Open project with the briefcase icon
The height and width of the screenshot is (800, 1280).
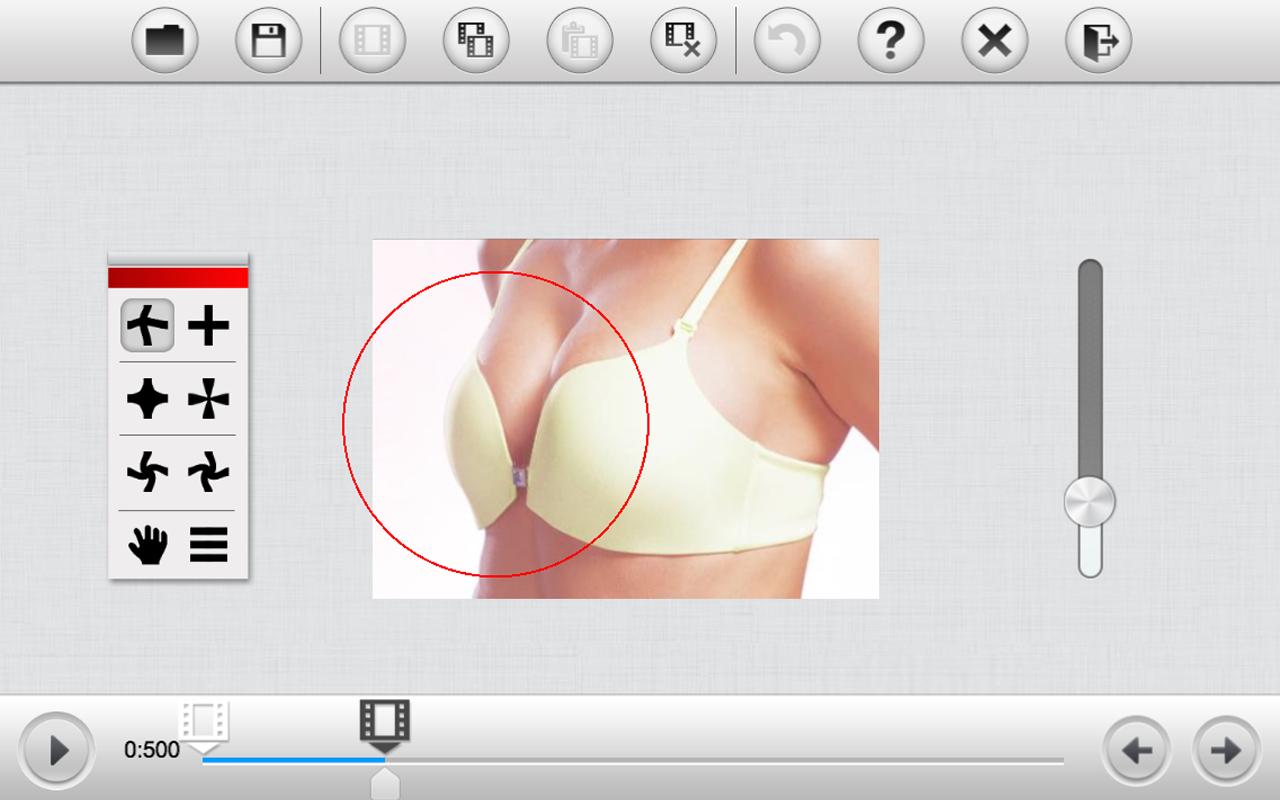click(x=165, y=41)
